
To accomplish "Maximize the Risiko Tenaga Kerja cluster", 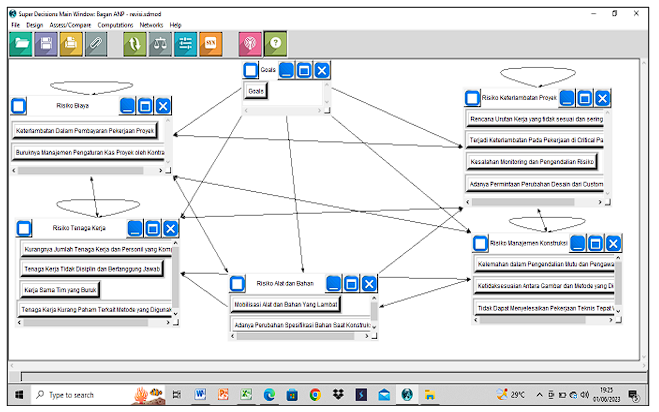I will click(x=153, y=229).
